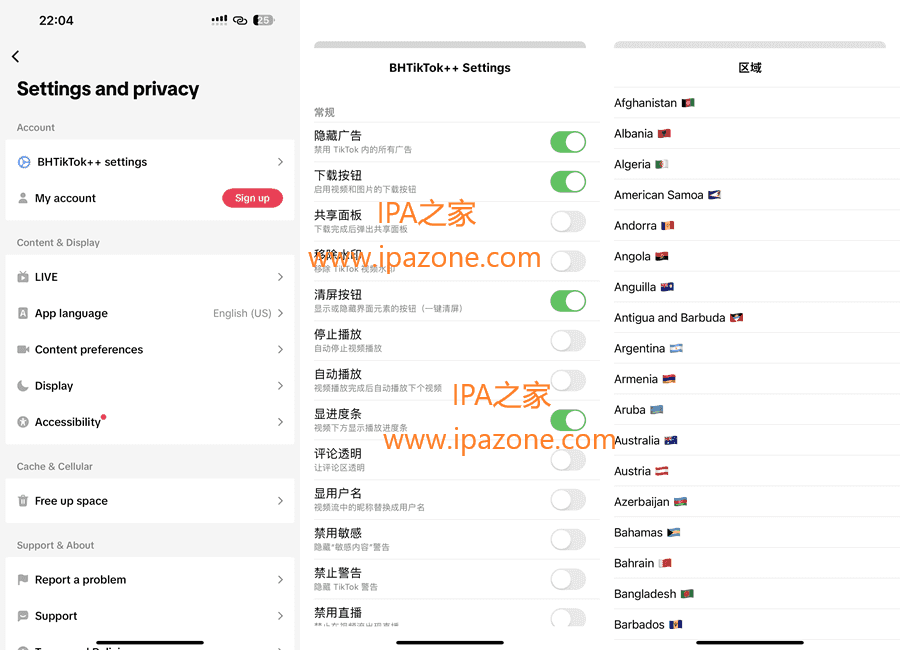This screenshot has height=650, width=900.
Task: Tap the 区域 region sheet grabber bar
Action: [x=750, y=44]
